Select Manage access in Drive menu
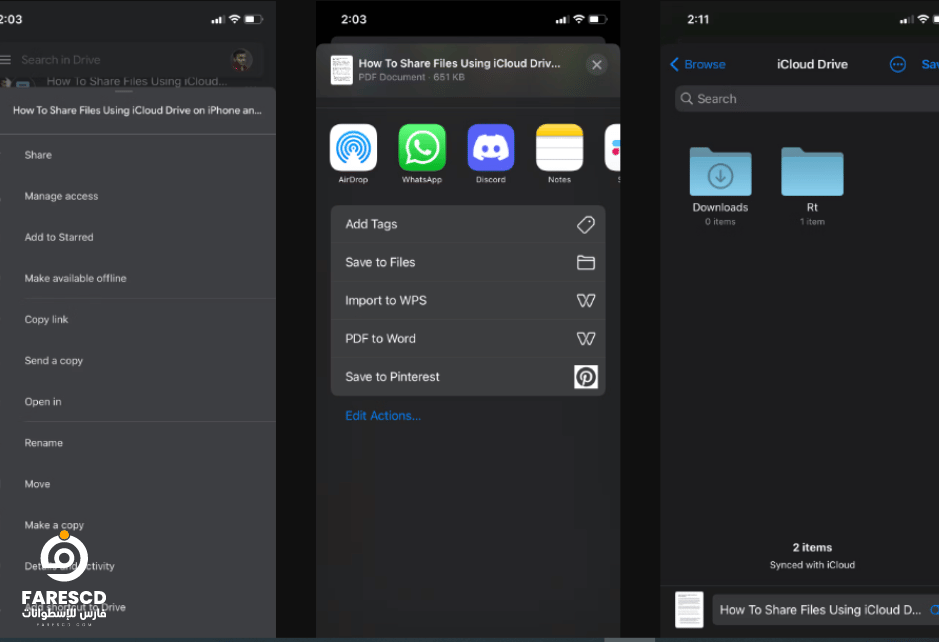Viewport: 939px width, 642px height. [x=138, y=196]
